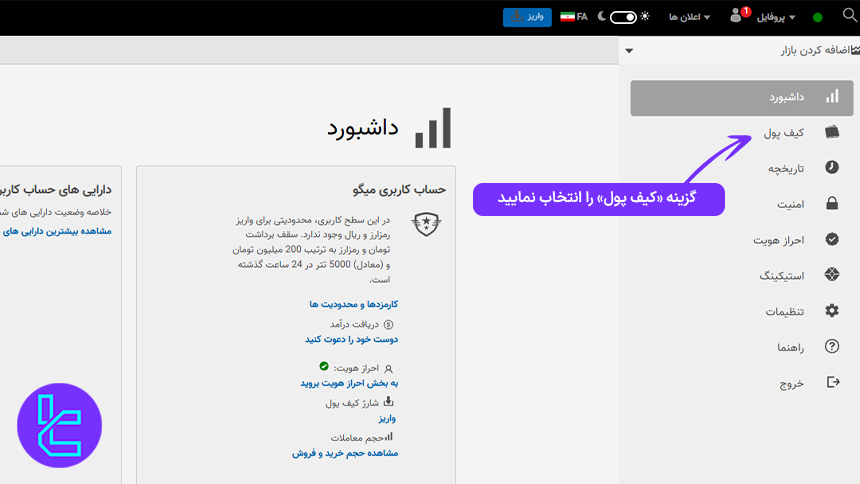The width and height of the screenshot is (860, 484).
Task: Click the download icon beside شارژ کیف پول
Action: (388, 401)
